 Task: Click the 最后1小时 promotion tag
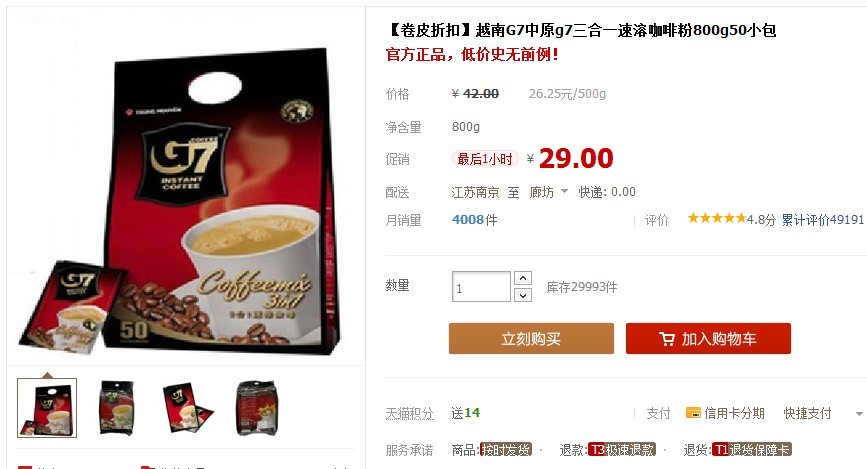coord(485,159)
